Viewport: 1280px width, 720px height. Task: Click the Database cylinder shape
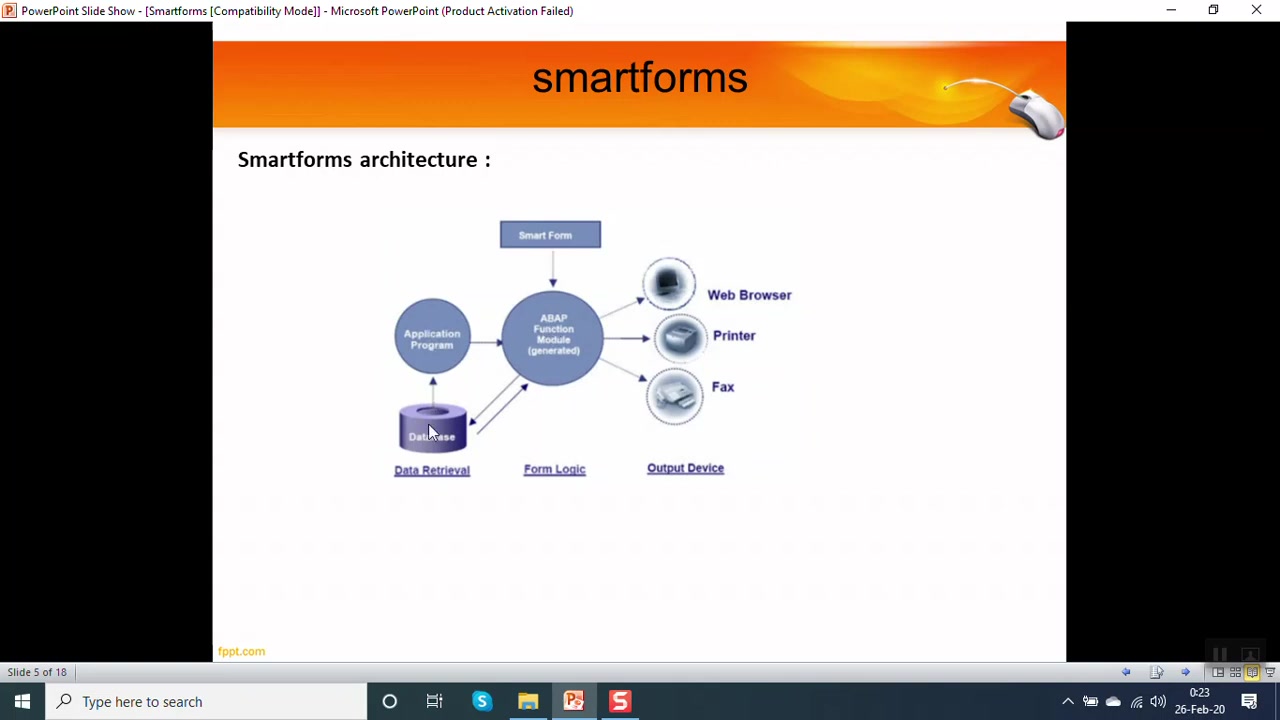point(433,428)
